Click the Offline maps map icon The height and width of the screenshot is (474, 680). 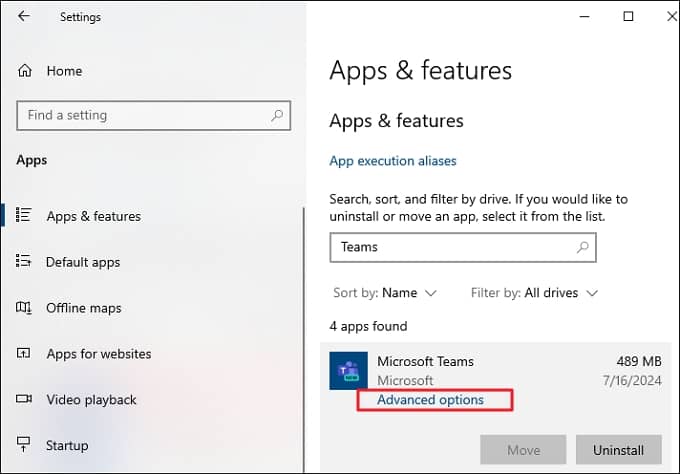23,307
